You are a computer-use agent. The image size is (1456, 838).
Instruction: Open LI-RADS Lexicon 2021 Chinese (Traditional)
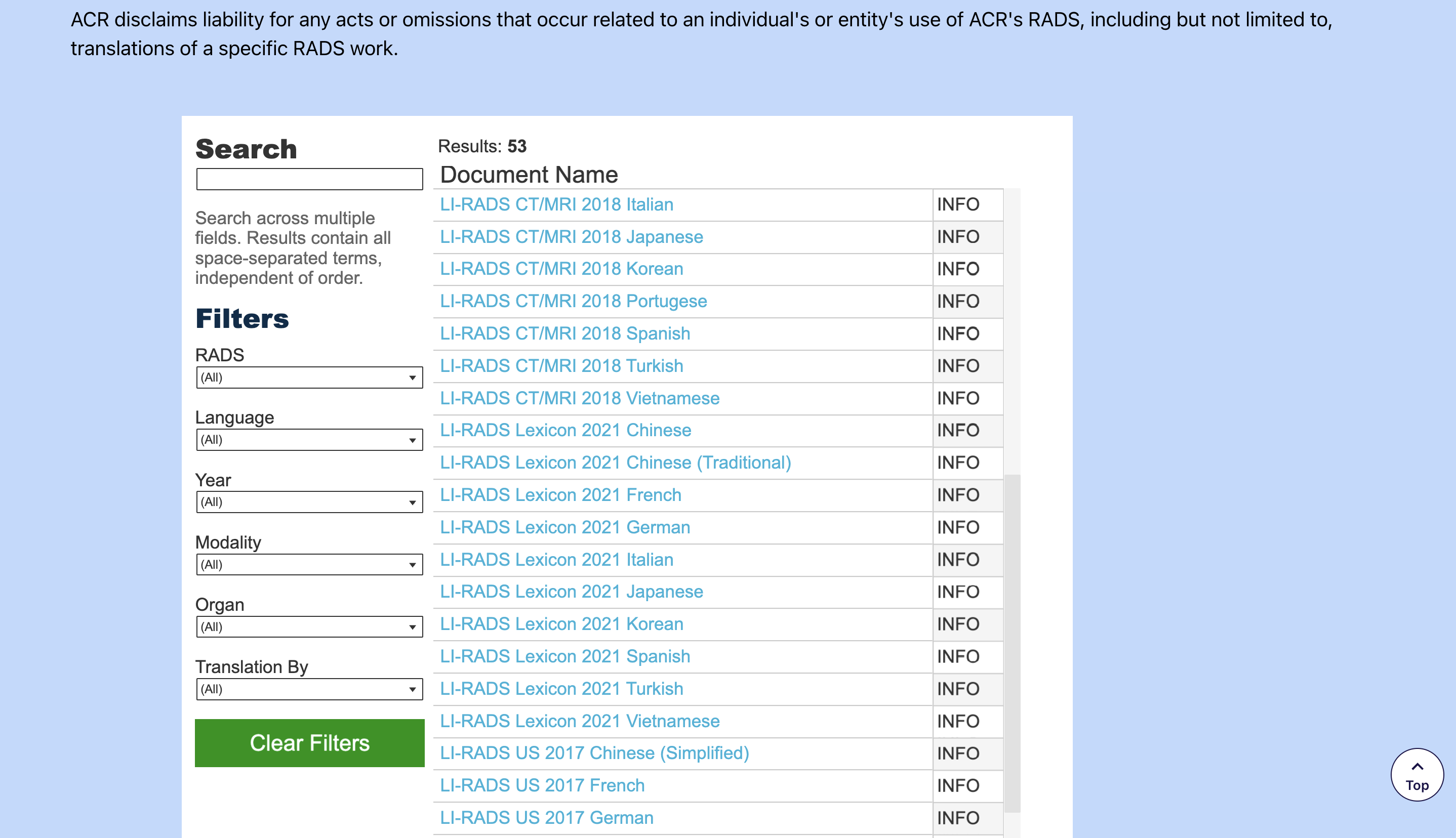(615, 463)
